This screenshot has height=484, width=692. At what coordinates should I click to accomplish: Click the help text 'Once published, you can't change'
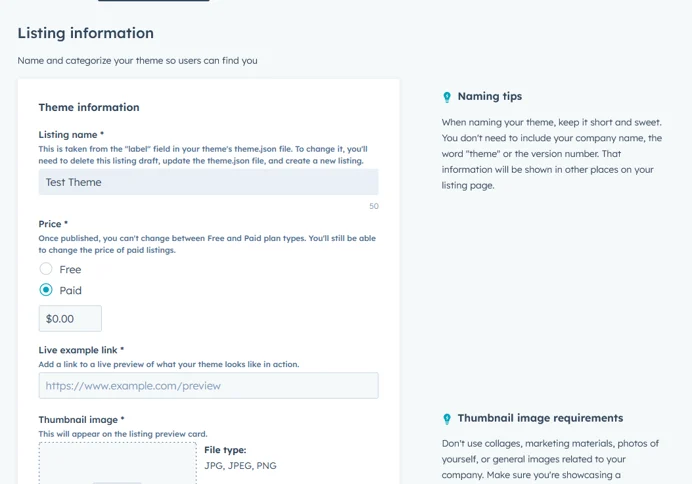click(207, 244)
